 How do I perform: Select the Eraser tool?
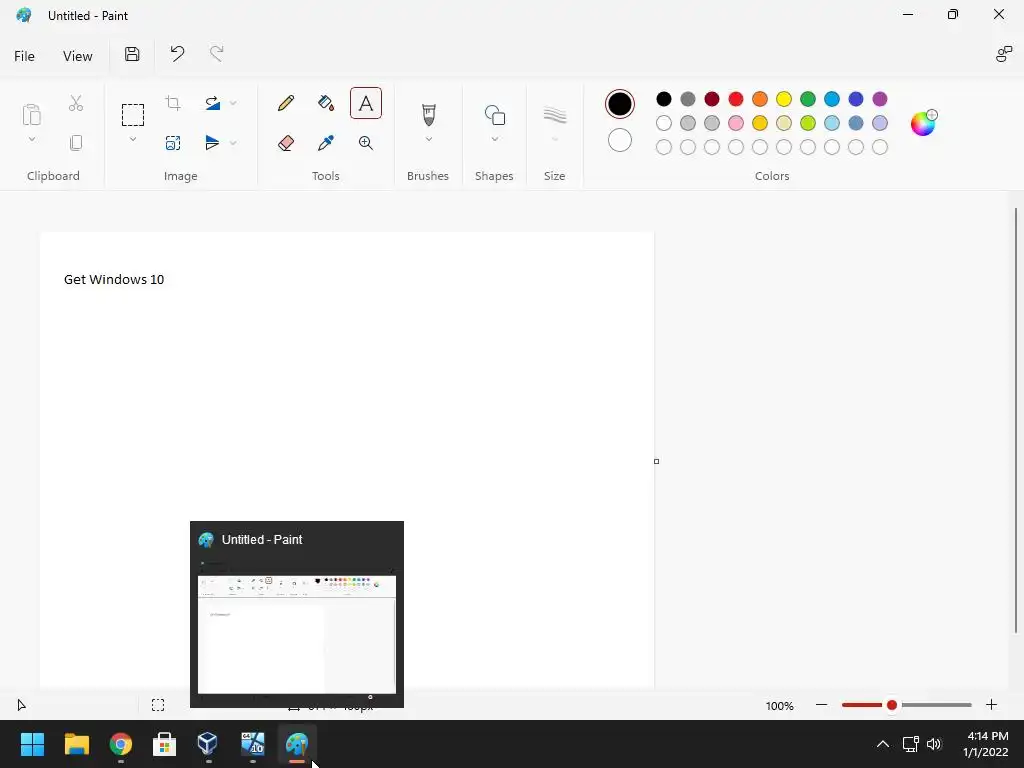[285, 143]
